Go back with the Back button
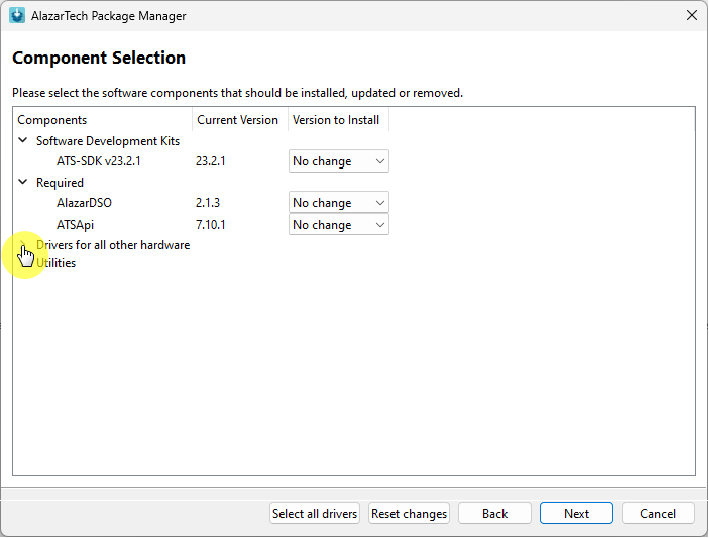This screenshot has width=709, height=538. coord(495,514)
